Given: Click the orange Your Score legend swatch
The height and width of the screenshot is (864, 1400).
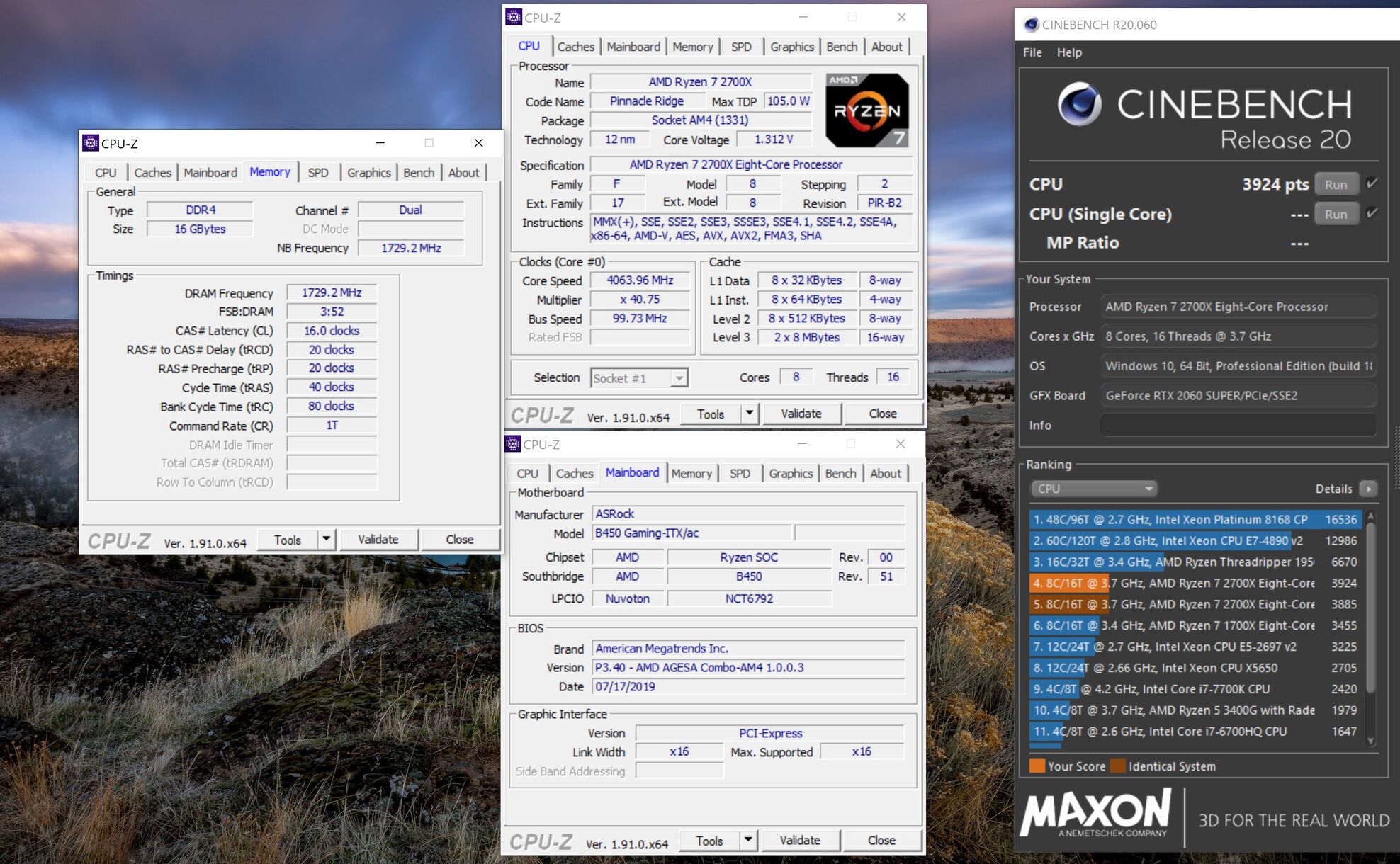Looking at the screenshot, I should (x=1037, y=766).
